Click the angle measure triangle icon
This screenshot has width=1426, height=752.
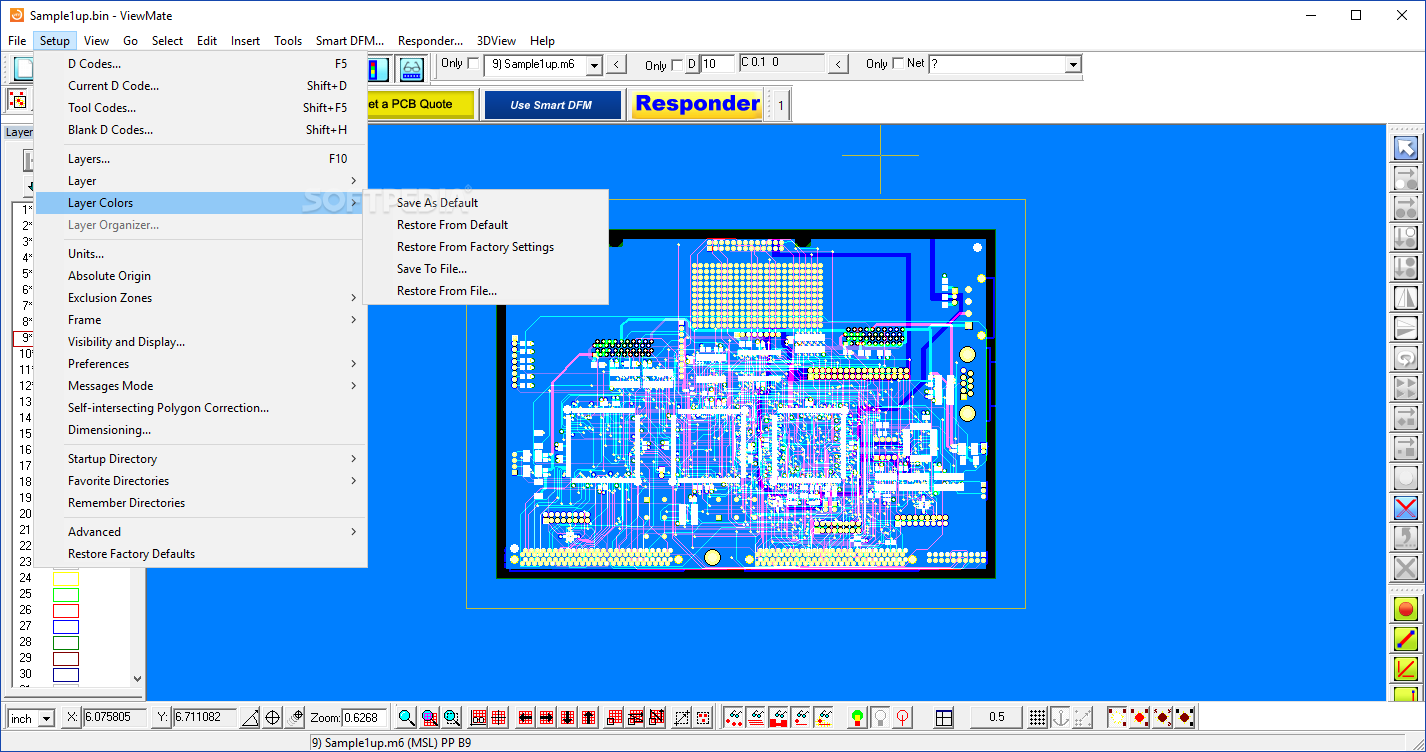250,717
